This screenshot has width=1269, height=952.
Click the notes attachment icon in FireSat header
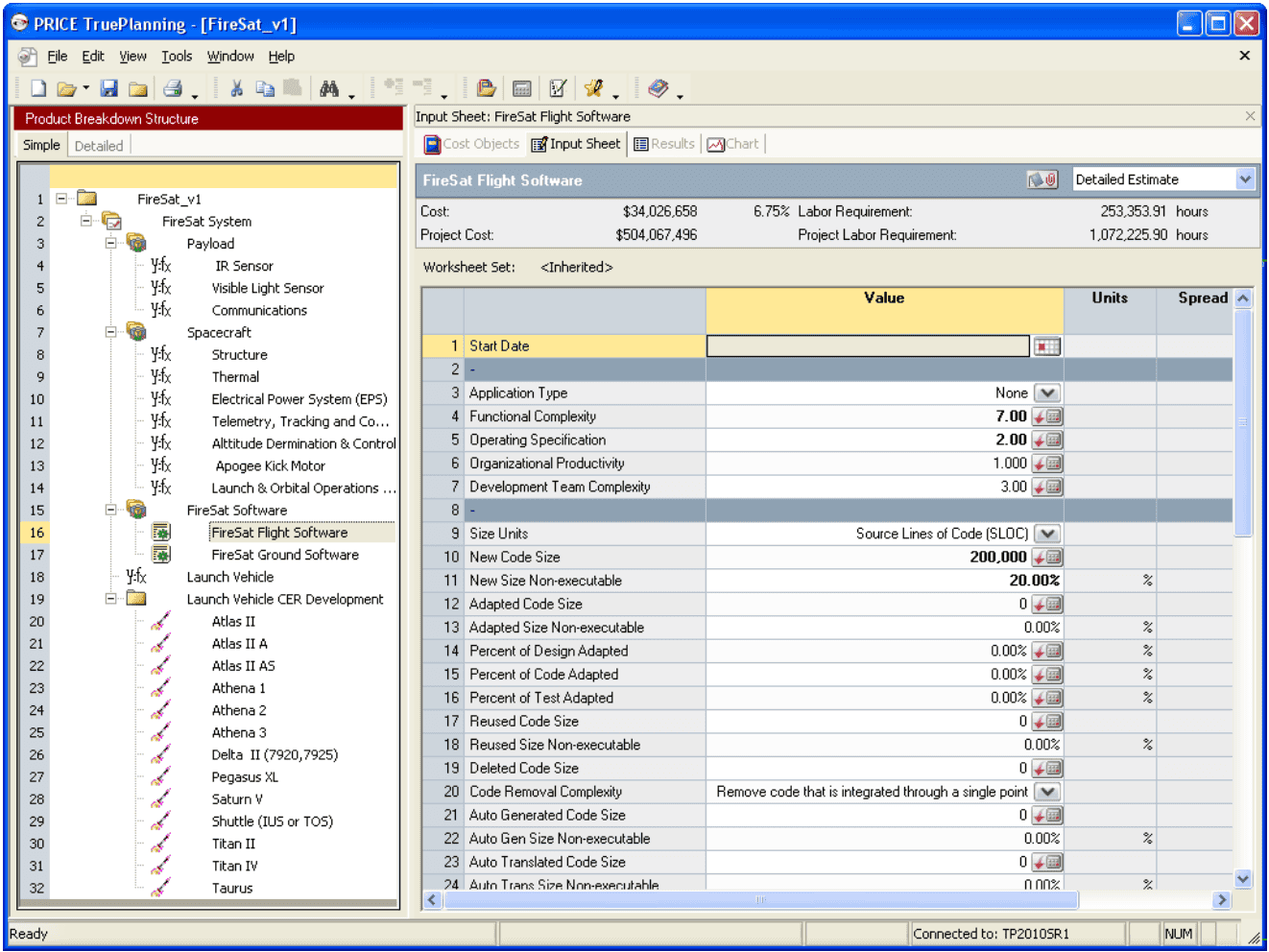(1042, 179)
